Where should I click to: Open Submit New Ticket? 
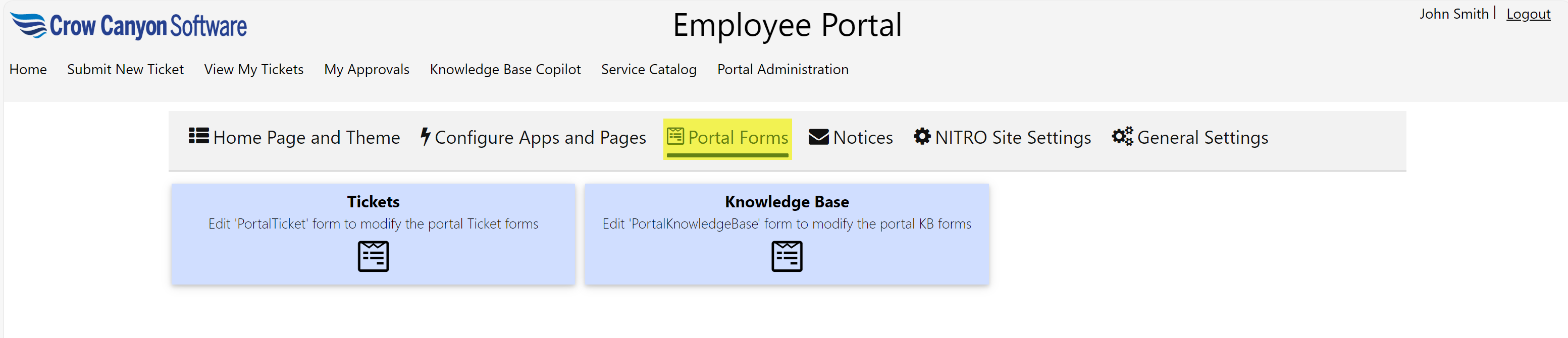[125, 69]
